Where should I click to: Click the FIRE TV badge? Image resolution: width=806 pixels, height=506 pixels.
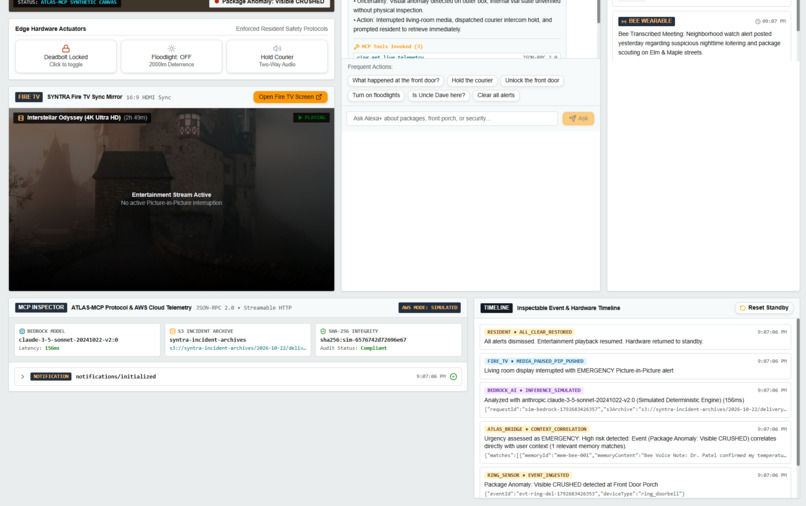pyautogui.click(x=29, y=97)
